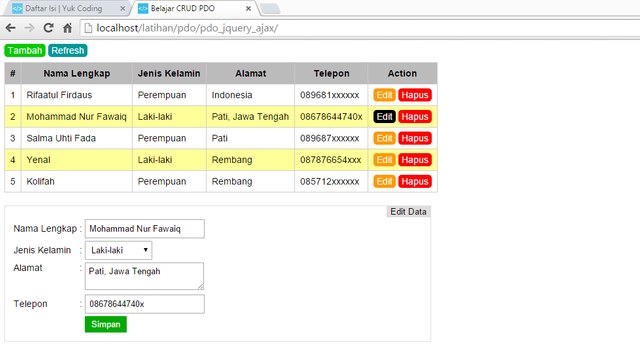This screenshot has height=360, width=640.
Task: Hapus the Mohammad Nur Fawaiq row
Action: pos(415,117)
